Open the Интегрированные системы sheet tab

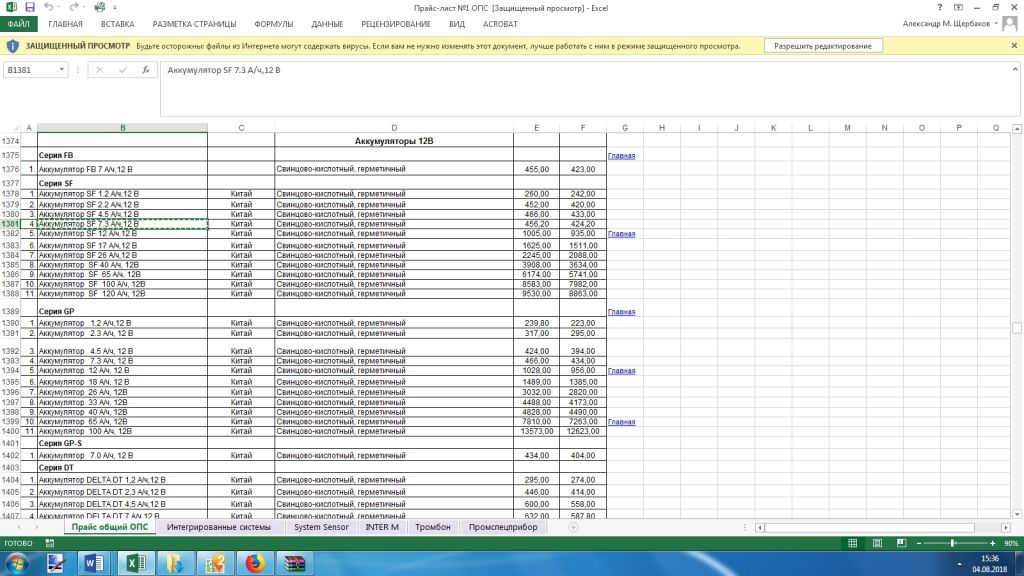click(218, 527)
